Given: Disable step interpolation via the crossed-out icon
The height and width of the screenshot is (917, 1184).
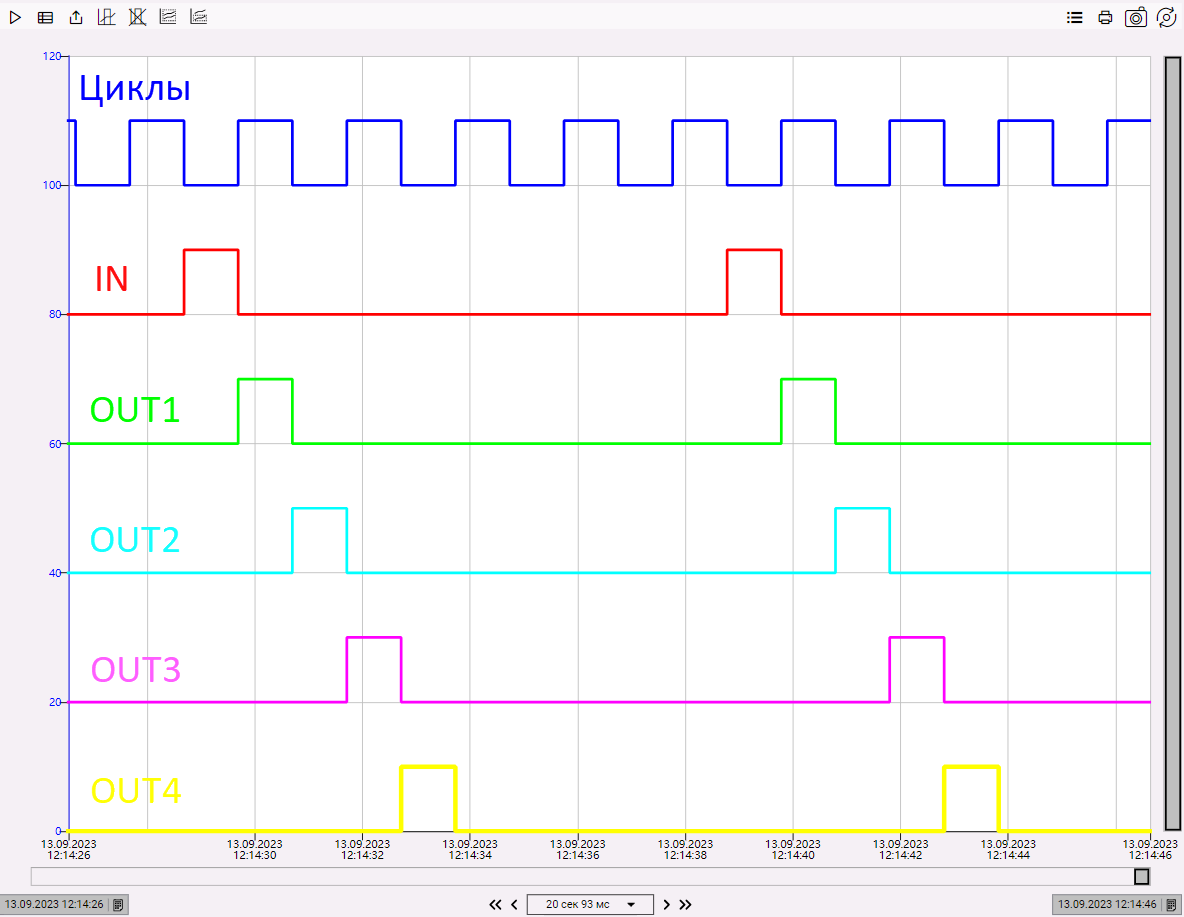Looking at the screenshot, I should 137,17.
